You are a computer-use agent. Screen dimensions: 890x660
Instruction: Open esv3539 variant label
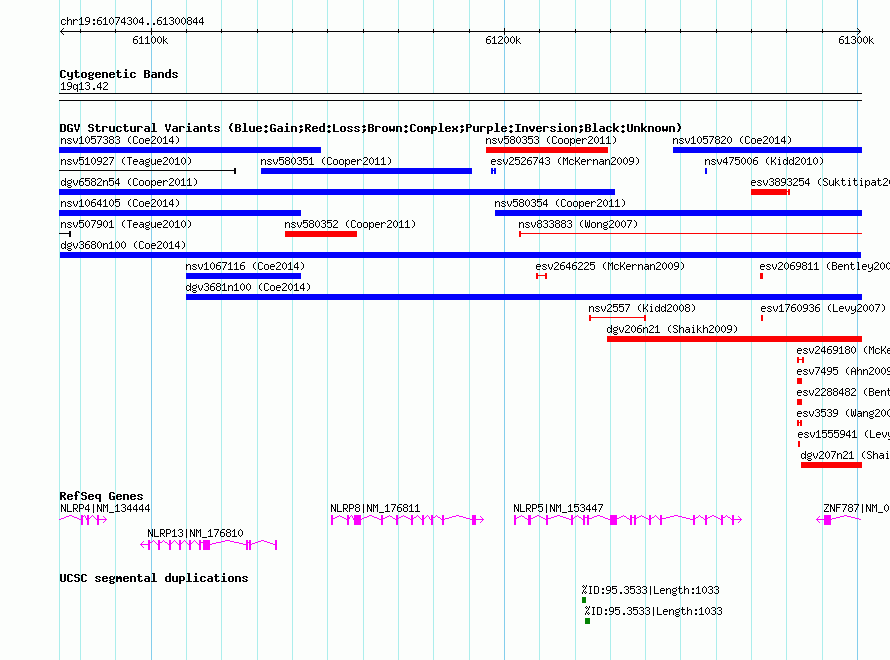843,413
